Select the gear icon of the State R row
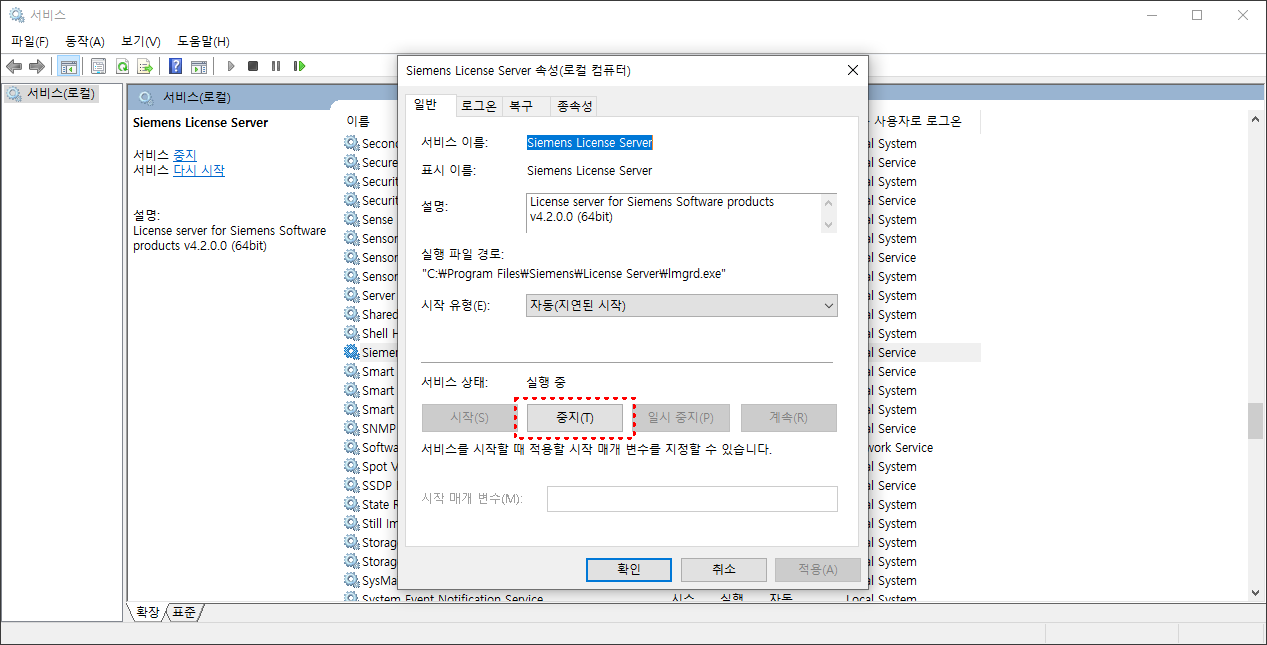This screenshot has width=1267, height=645. coord(351,504)
